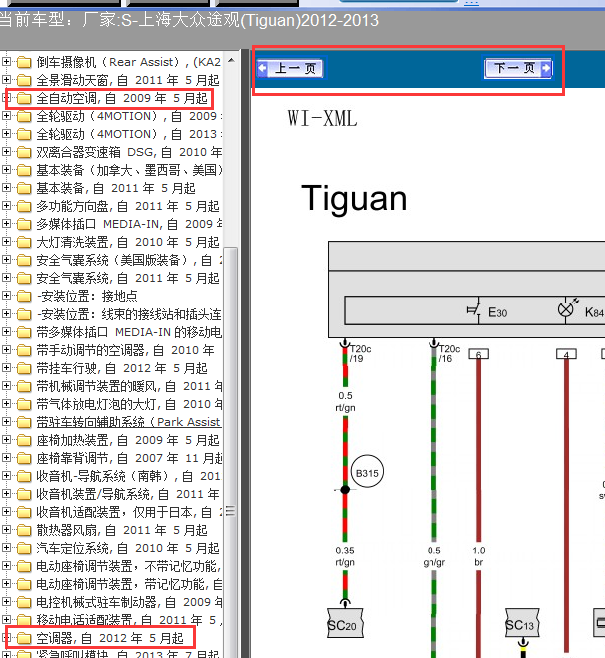The image size is (605, 658).
Task: Click folder icon of 带气体放电灯泡的大灯
Action: pos(24,404)
